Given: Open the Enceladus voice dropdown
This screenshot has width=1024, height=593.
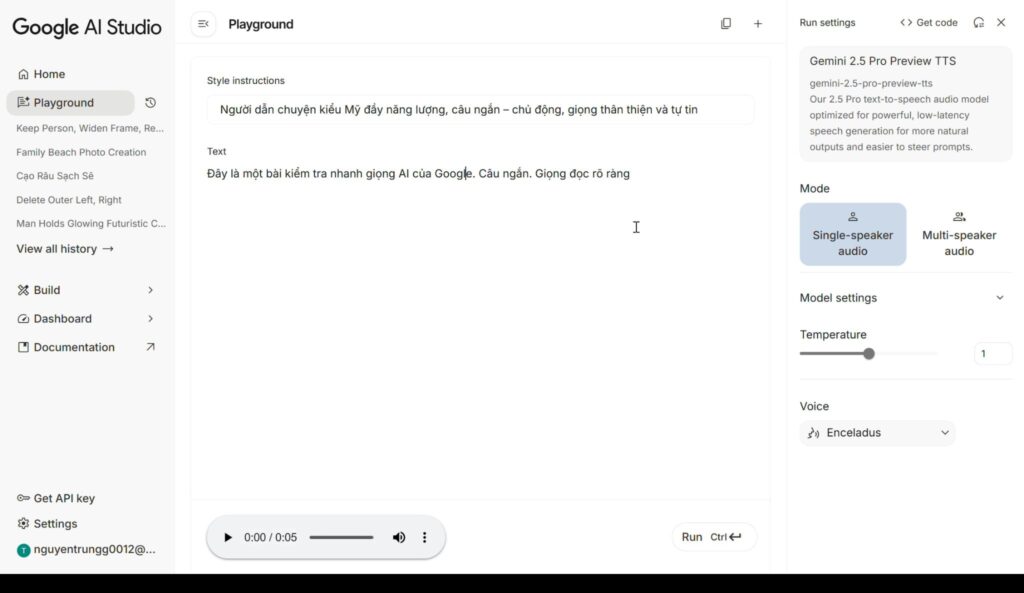Looking at the screenshot, I should (x=876, y=432).
